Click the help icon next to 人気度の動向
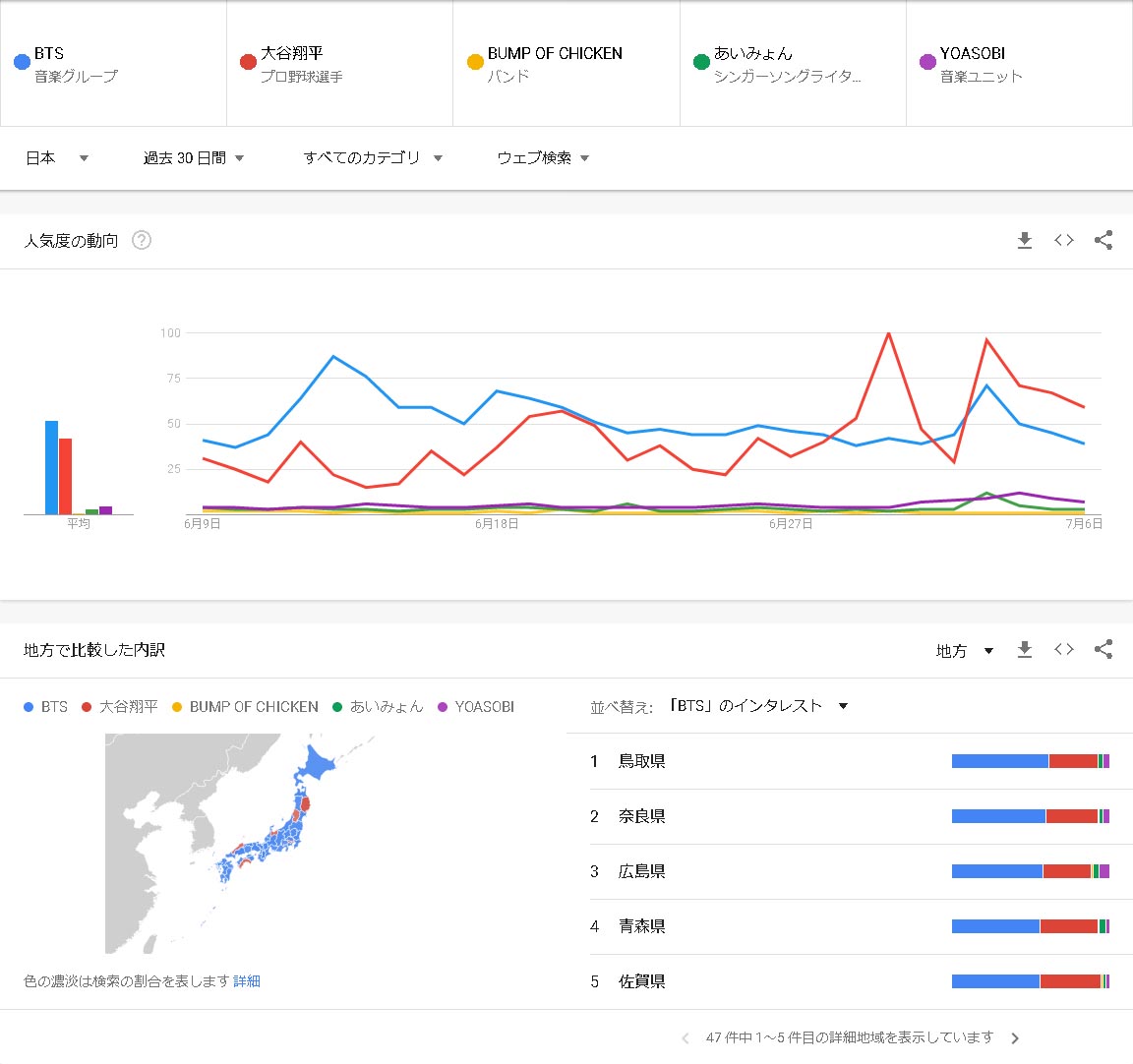 pyautogui.click(x=142, y=240)
